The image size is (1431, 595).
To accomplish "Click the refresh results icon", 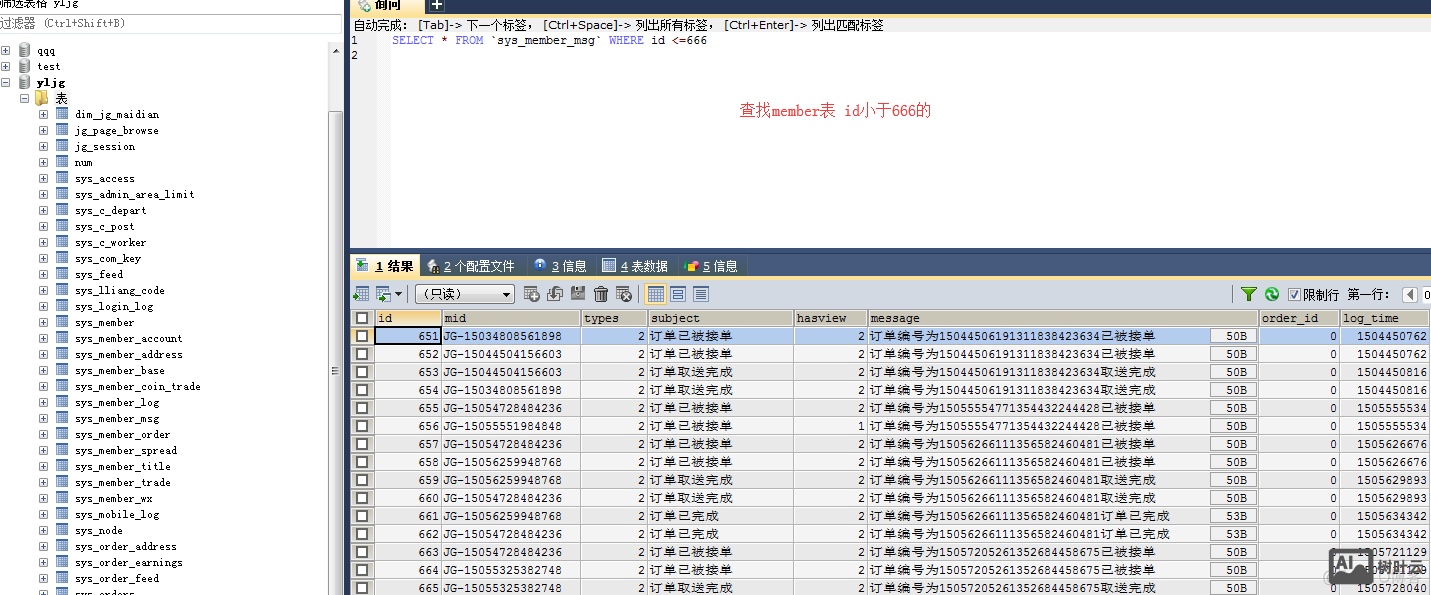I will pyautogui.click(x=1272, y=293).
